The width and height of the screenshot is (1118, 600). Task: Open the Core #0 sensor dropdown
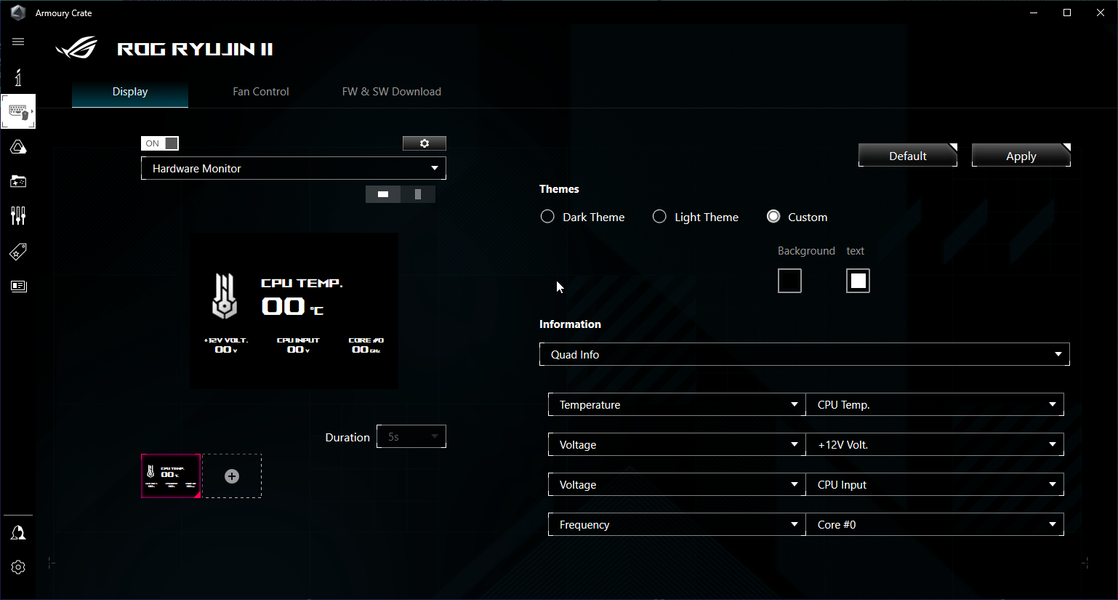click(935, 524)
